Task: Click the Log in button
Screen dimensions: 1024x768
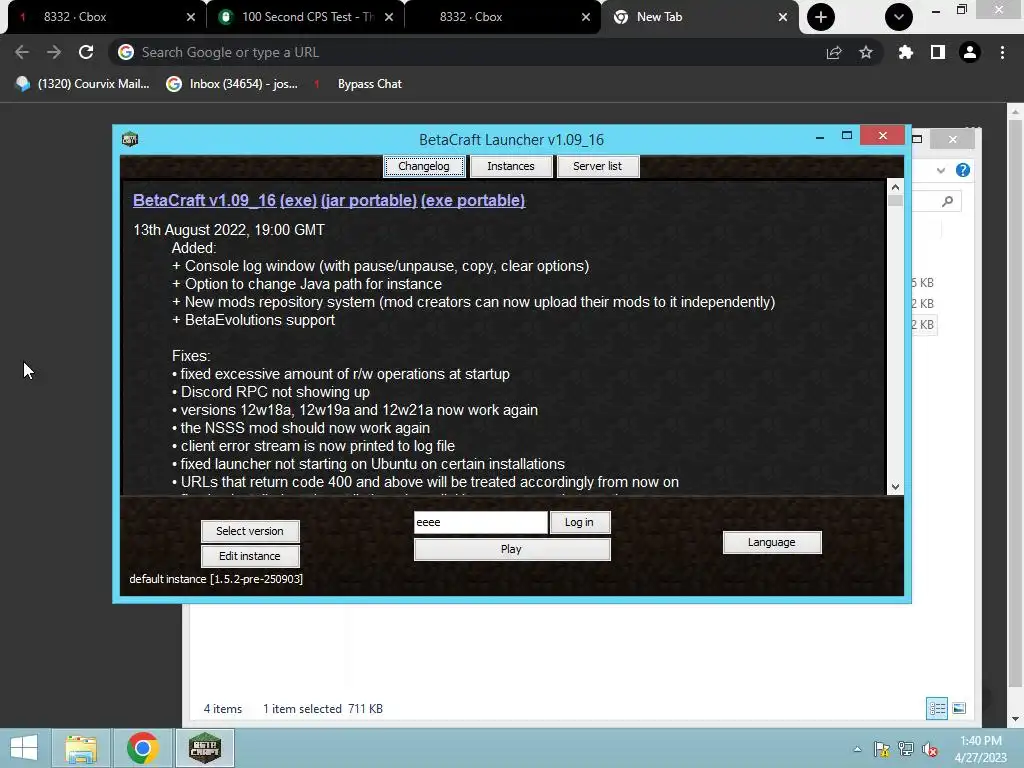Action: click(x=579, y=522)
